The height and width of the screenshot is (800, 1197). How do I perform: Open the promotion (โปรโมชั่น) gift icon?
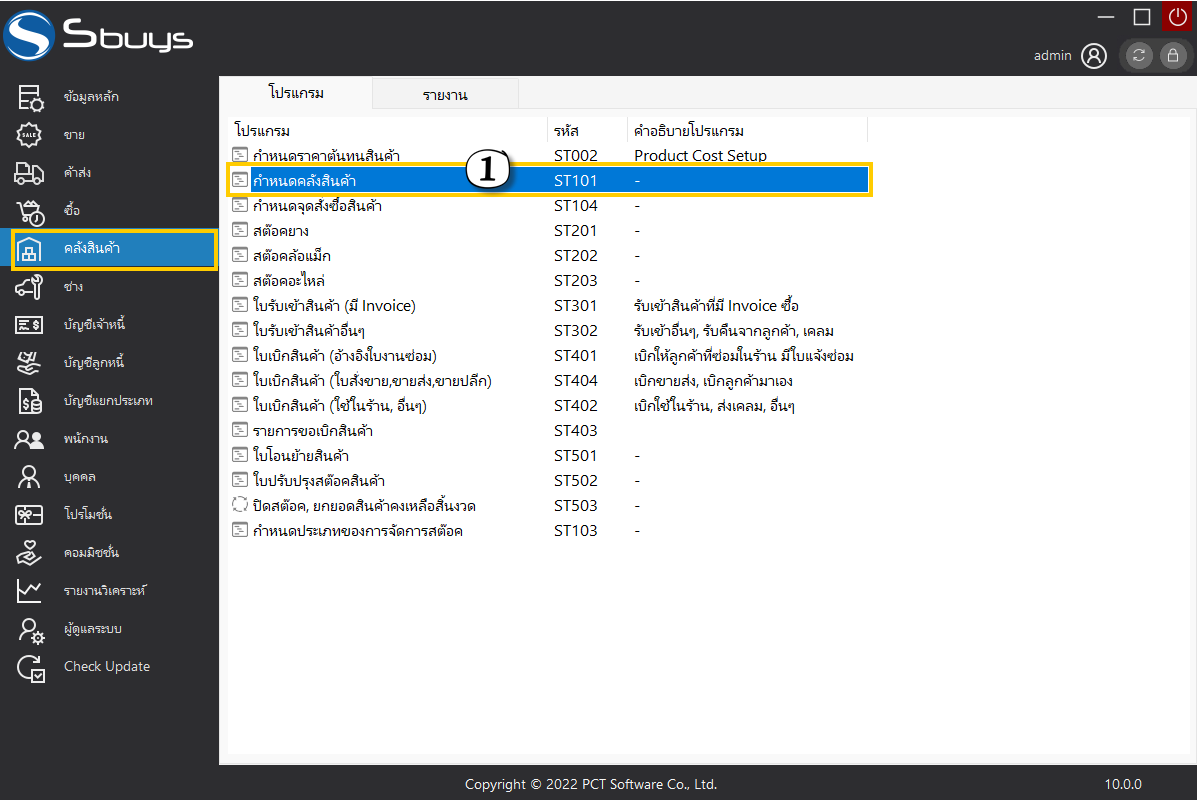(x=30, y=515)
